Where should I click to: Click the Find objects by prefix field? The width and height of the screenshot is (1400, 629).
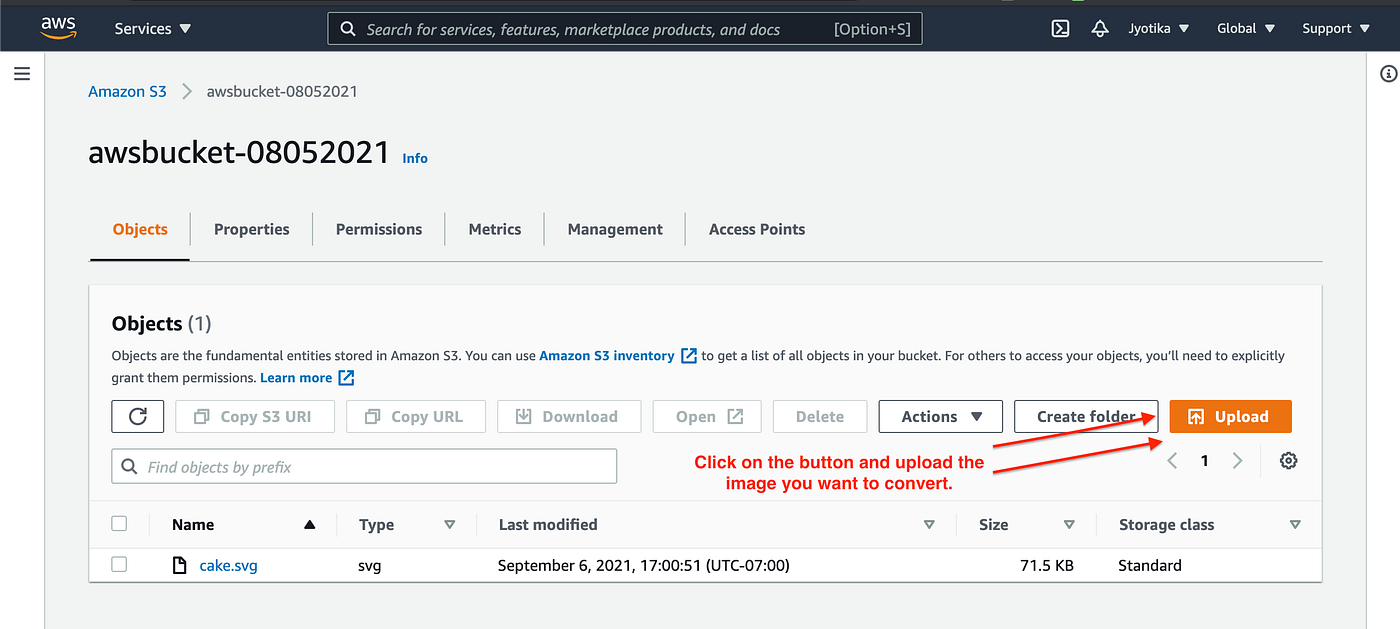point(364,466)
